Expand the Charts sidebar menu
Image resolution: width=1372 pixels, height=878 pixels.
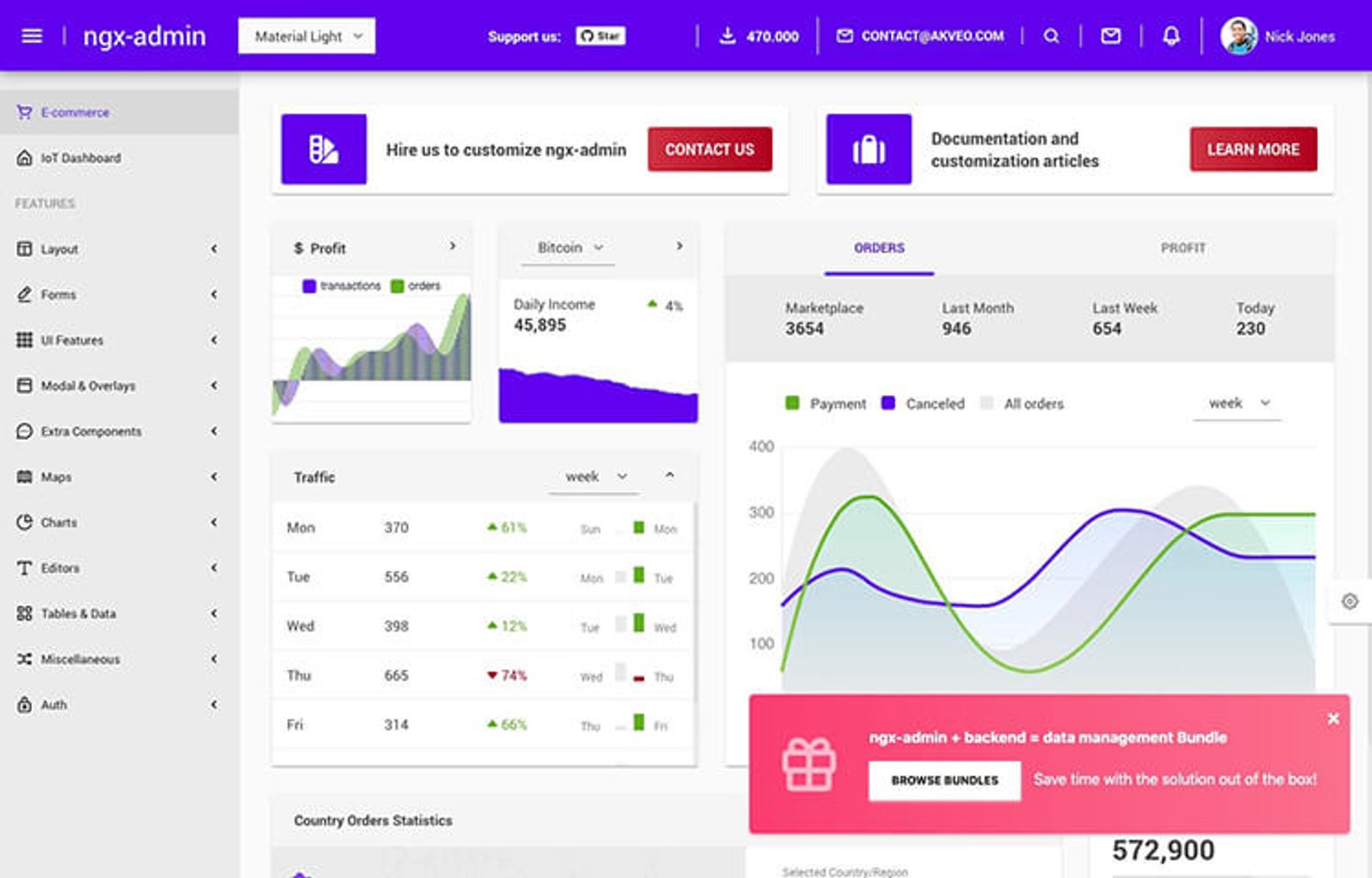pyautogui.click(x=119, y=522)
